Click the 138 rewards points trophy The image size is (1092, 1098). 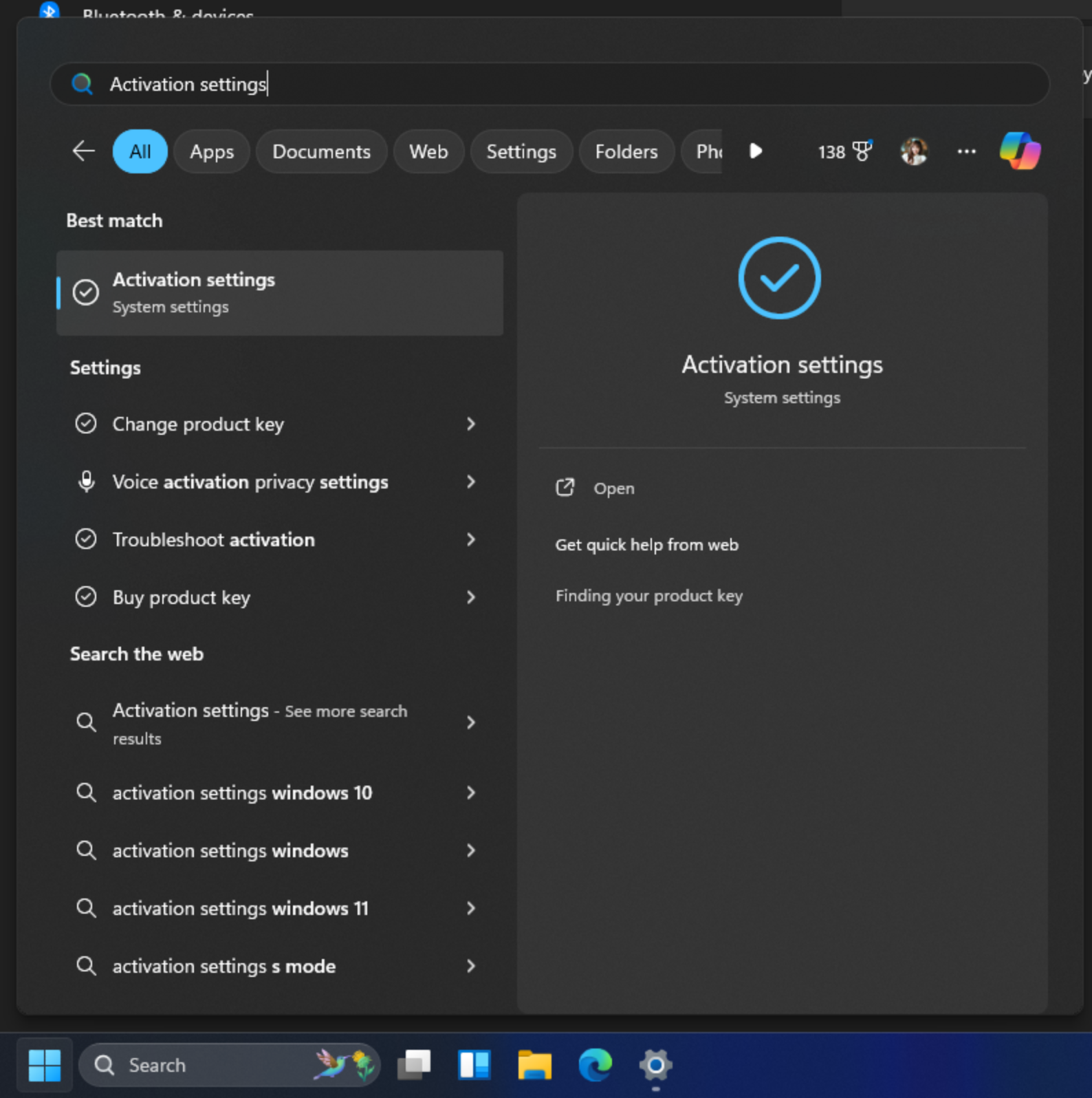tap(844, 151)
